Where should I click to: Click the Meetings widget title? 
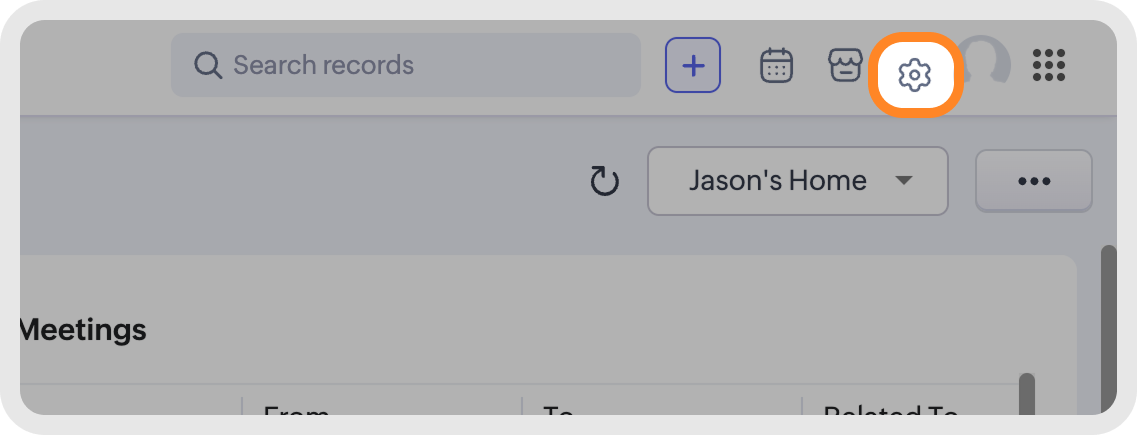pyautogui.click(x=84, y=329)
